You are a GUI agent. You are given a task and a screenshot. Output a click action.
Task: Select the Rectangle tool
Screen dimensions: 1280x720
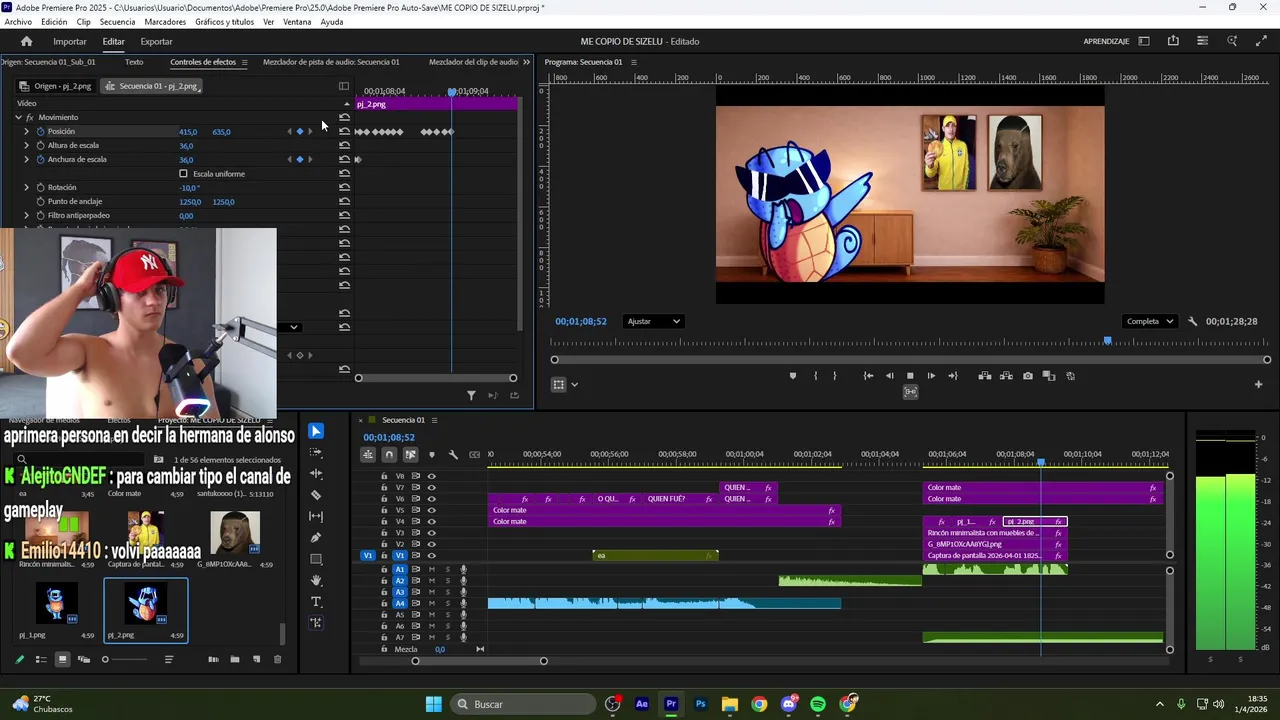(316, 559)
